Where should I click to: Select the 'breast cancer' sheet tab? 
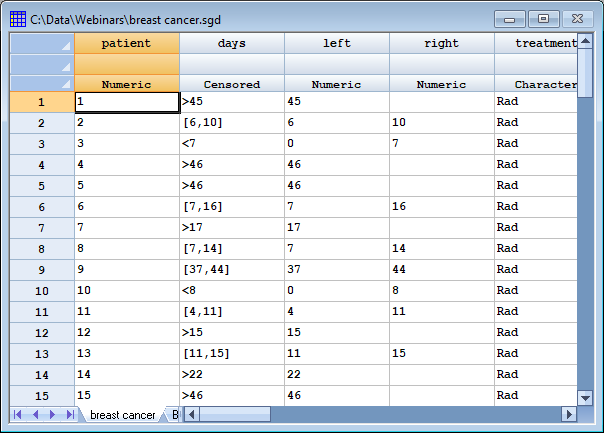pyautogui.click(x=121, y=415)
